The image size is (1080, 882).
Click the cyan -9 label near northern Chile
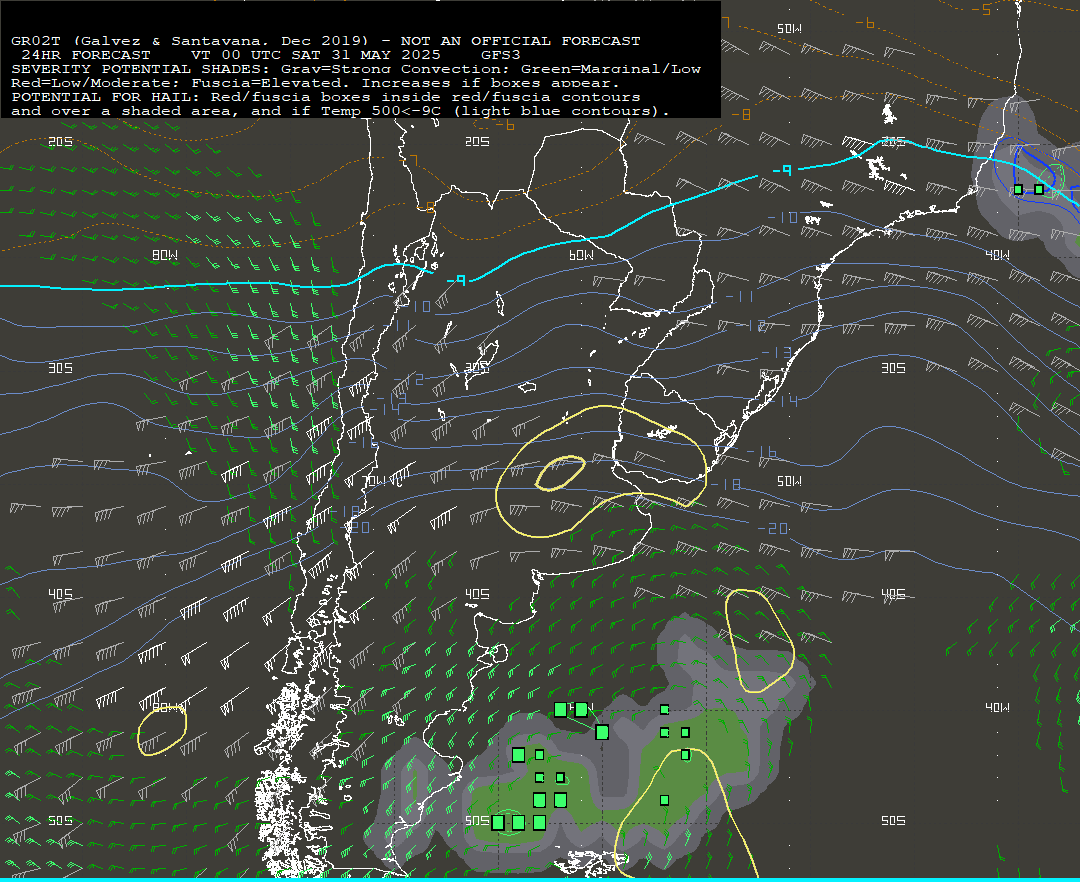[x=456, y=280]
